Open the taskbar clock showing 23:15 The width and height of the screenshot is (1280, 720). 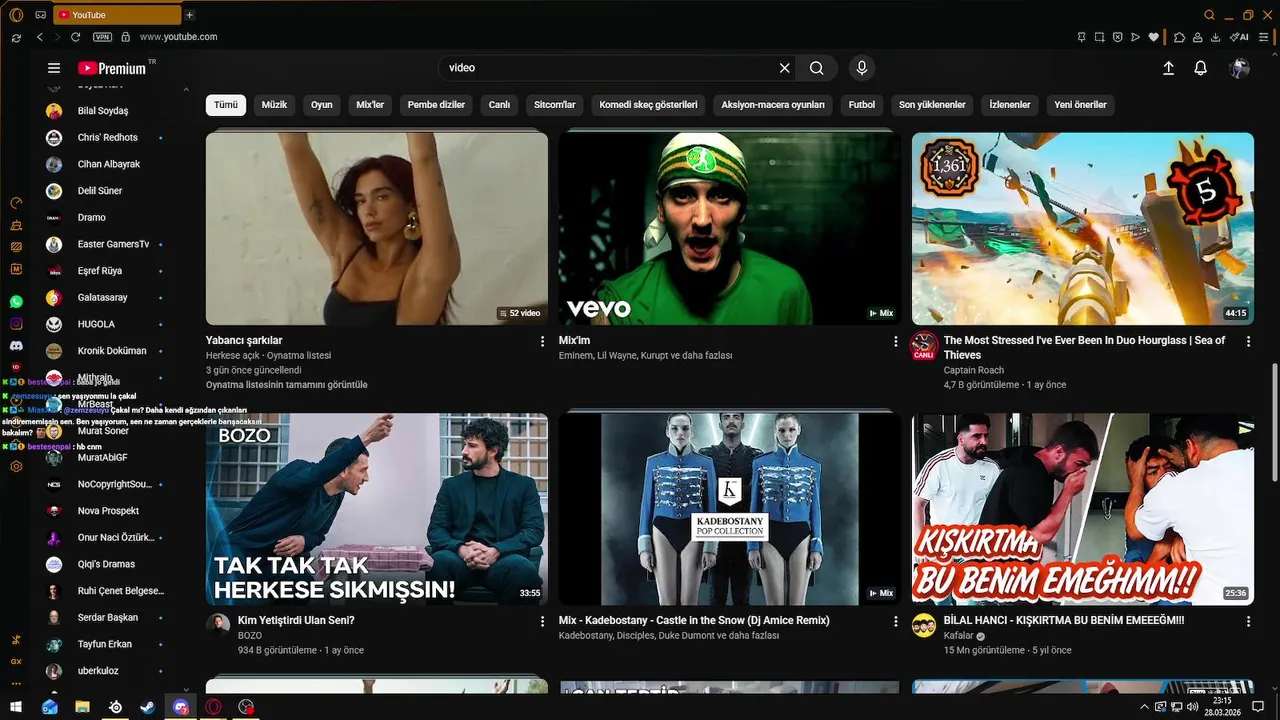point(1222,707)
